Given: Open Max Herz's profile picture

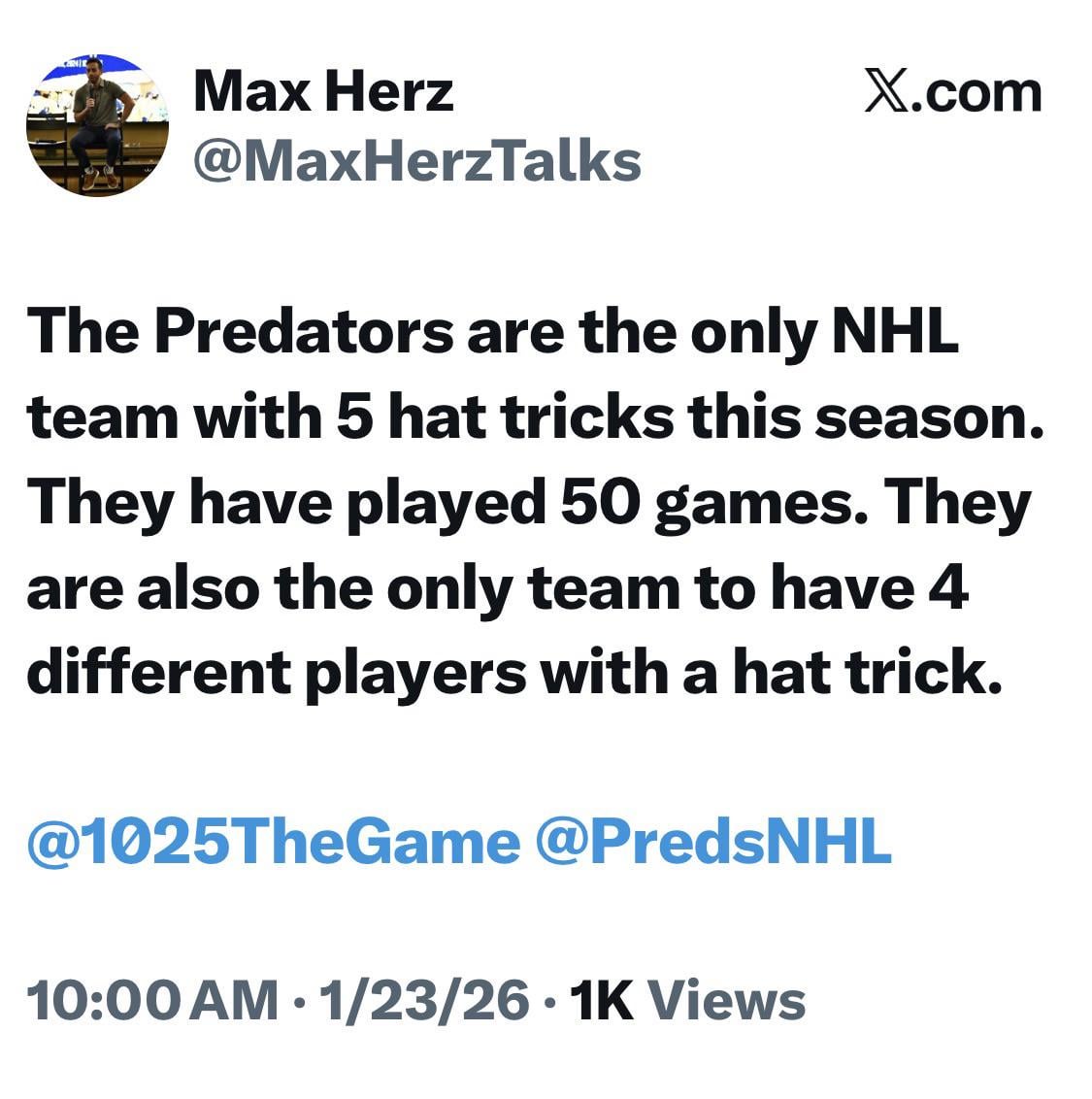Looking at the screenshot, I should [97, 125].
